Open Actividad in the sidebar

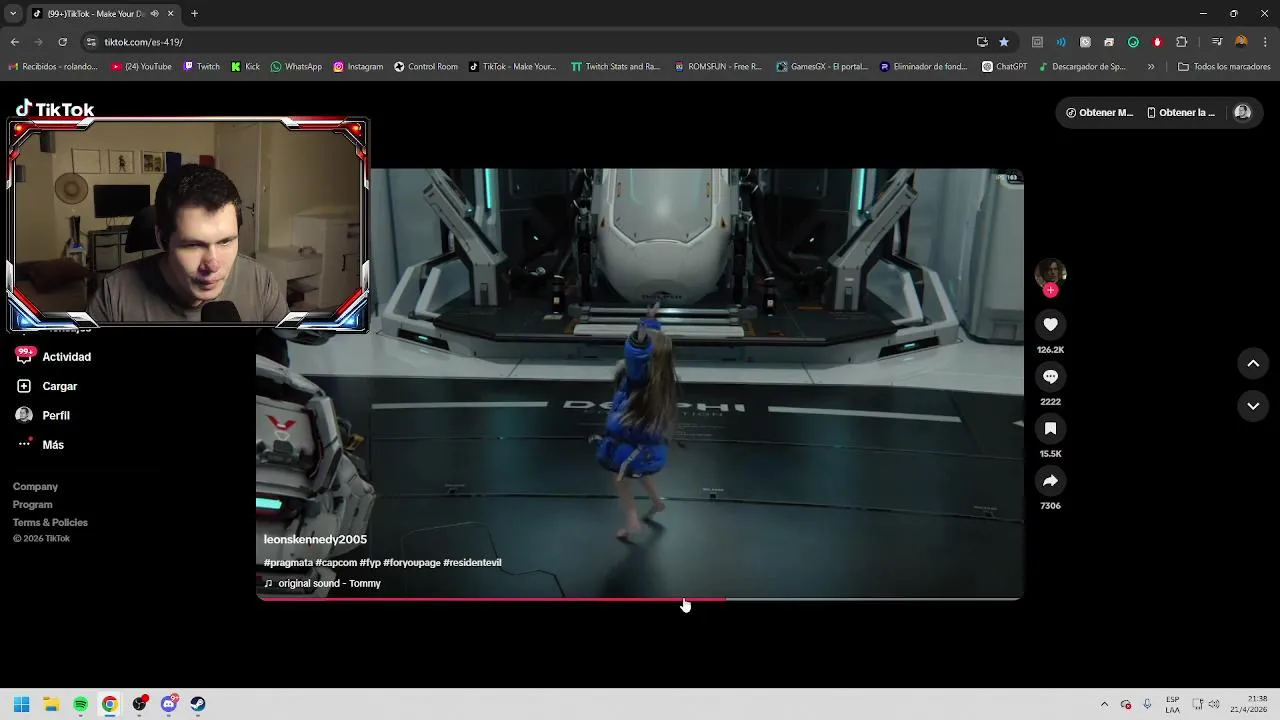click(66, 357)
